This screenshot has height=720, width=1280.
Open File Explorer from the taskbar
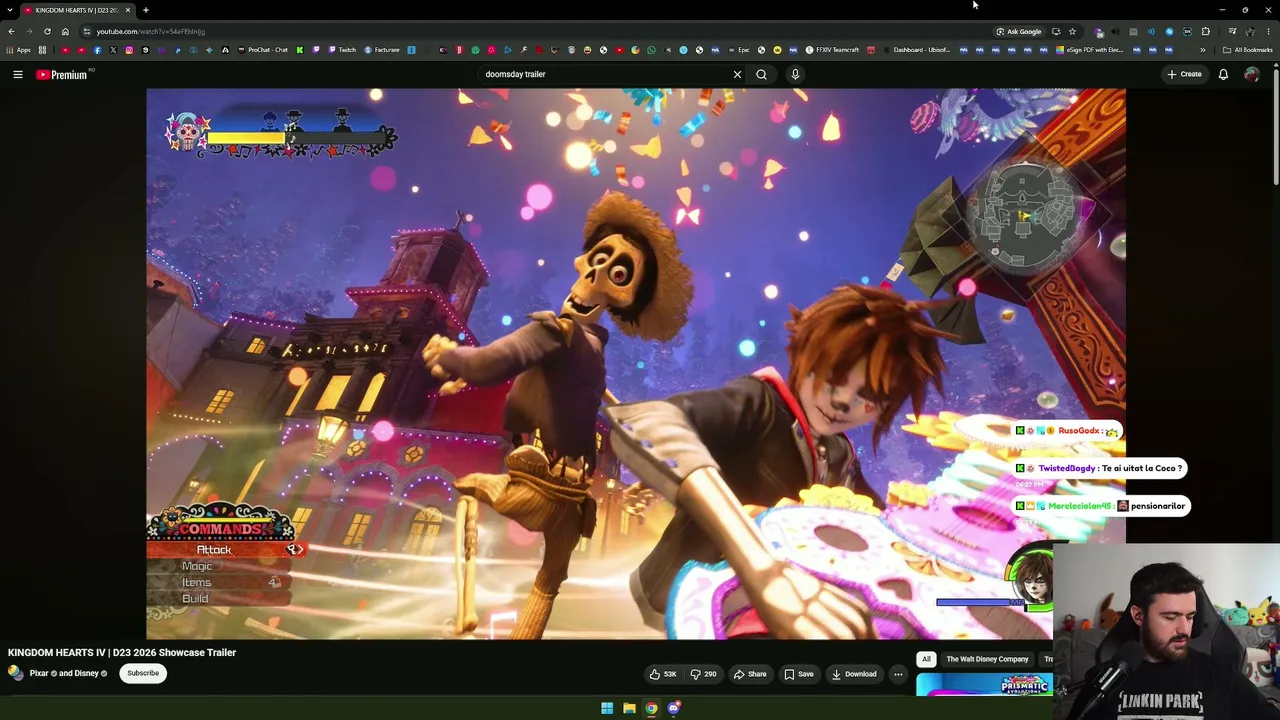(629, 708)
